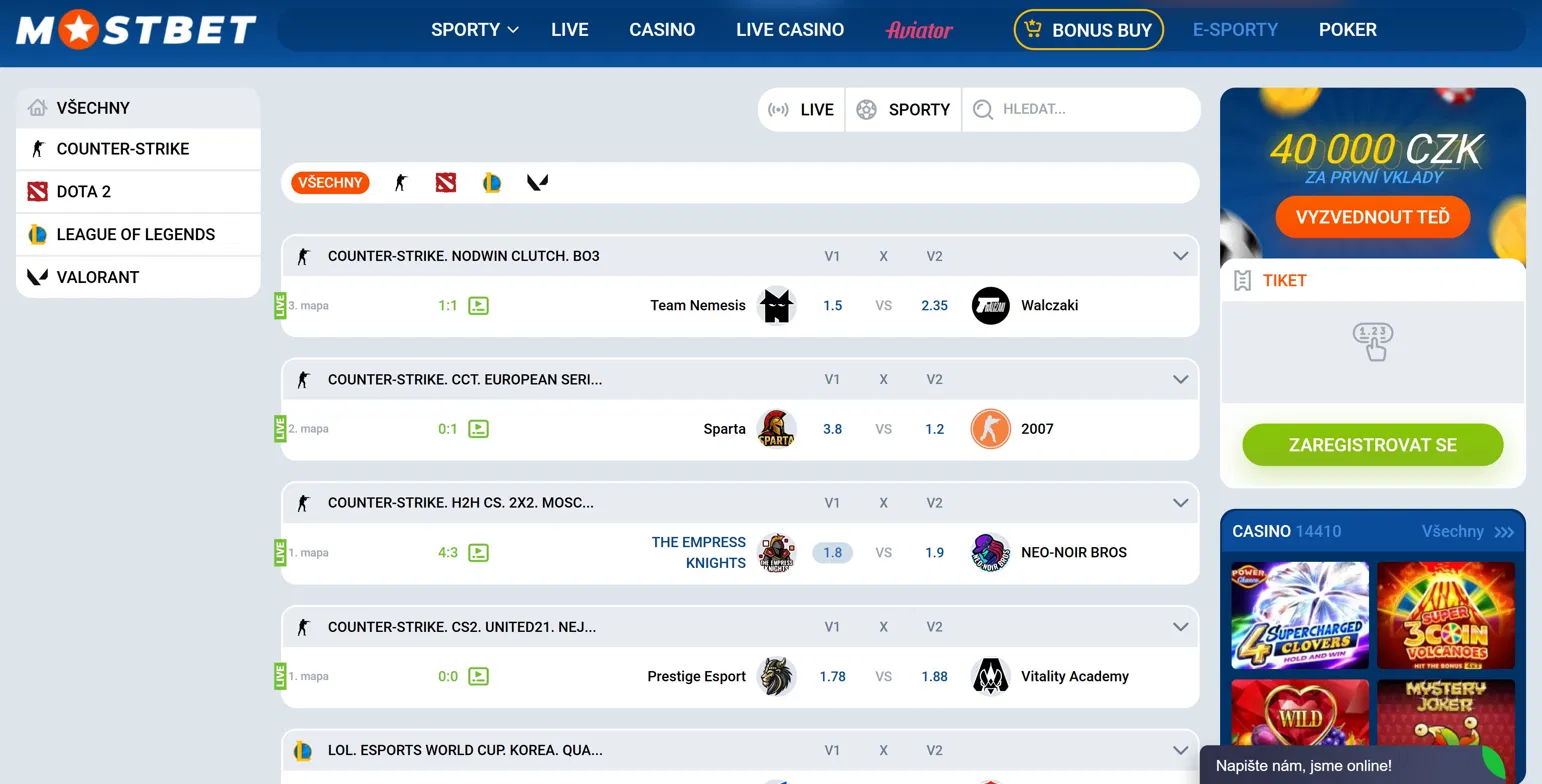Collapse the LoL Esports World Cup section
This screenshot has height=784, width=1542.
1180,750
